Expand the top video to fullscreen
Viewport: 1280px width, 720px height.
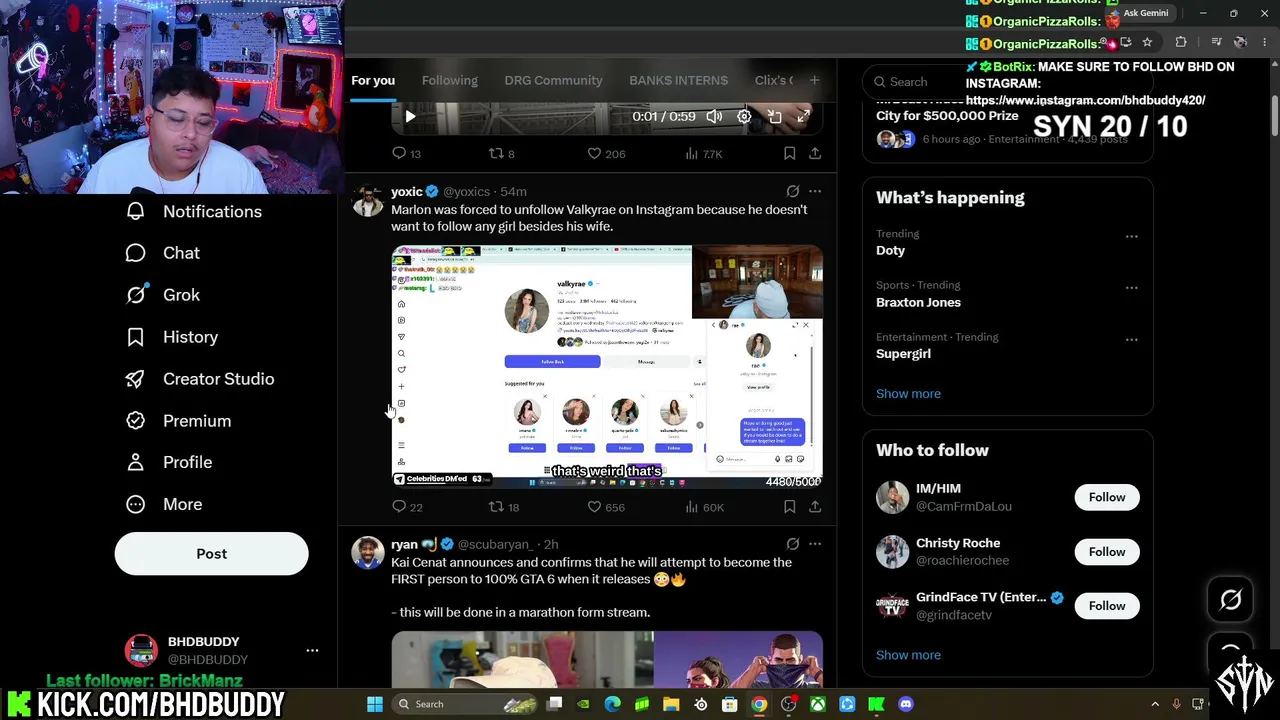[803, 117]
